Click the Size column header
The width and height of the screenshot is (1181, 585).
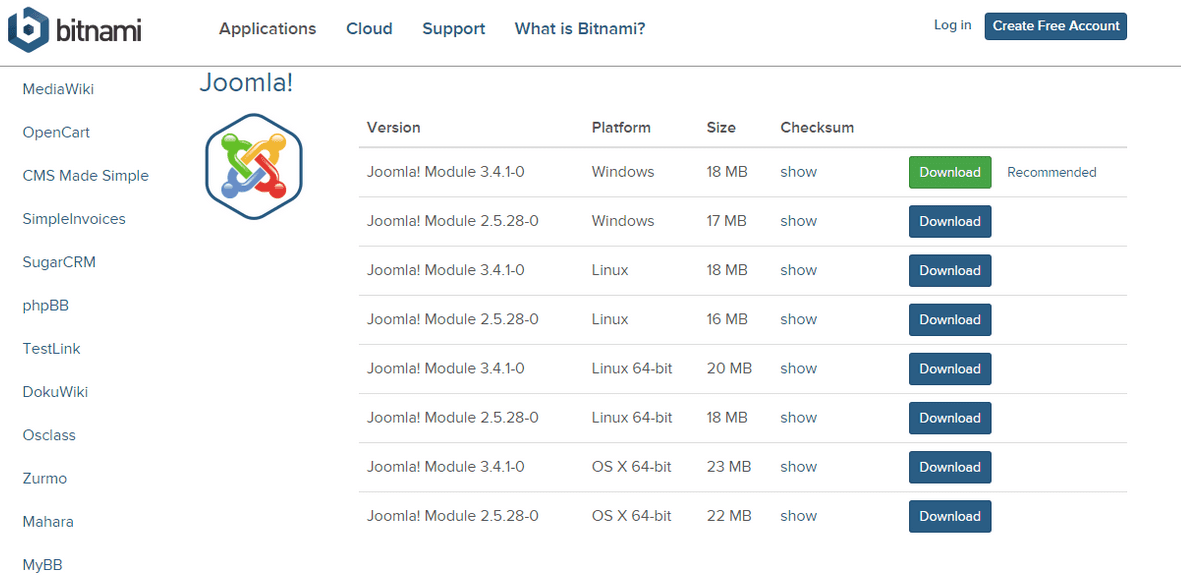coord(721,127)
